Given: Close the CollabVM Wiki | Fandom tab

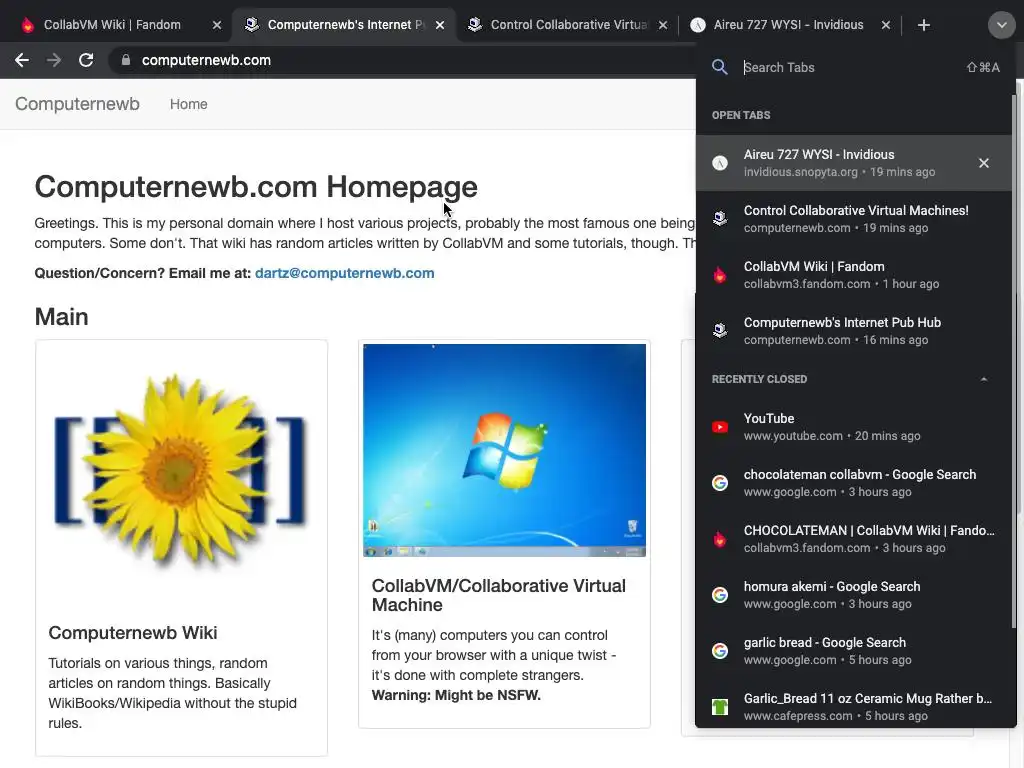Looking at the screenshot, I should tap(217, 25).
